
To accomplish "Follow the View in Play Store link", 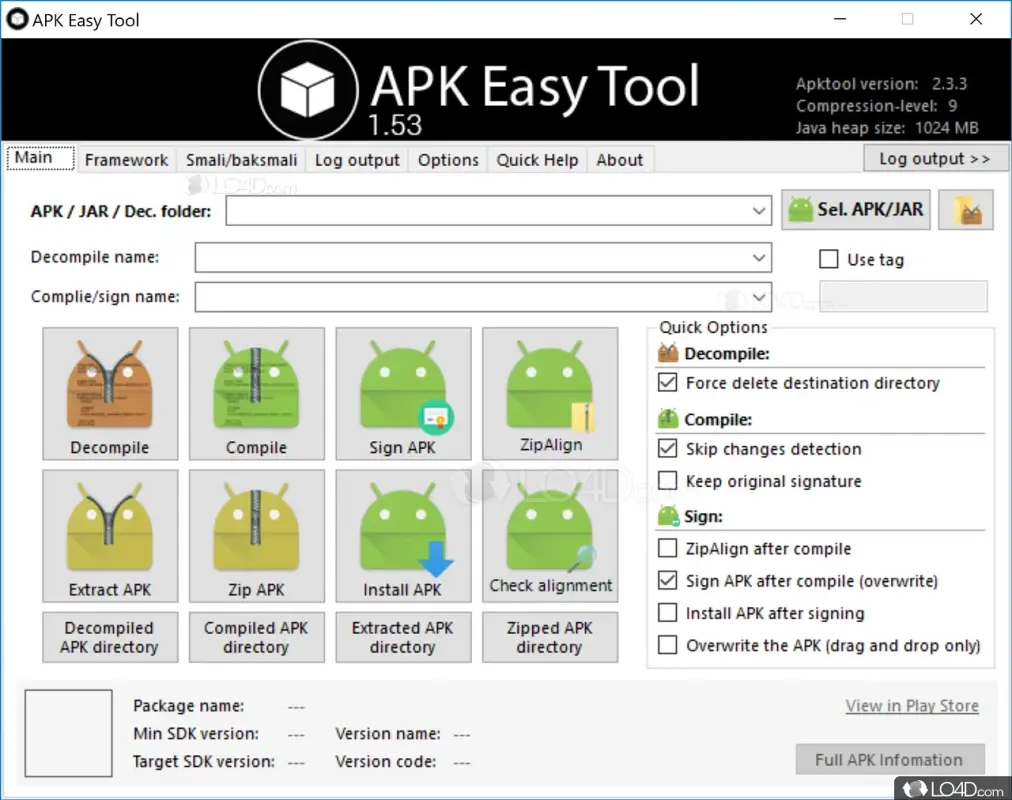I will click(x=912, y=706).
